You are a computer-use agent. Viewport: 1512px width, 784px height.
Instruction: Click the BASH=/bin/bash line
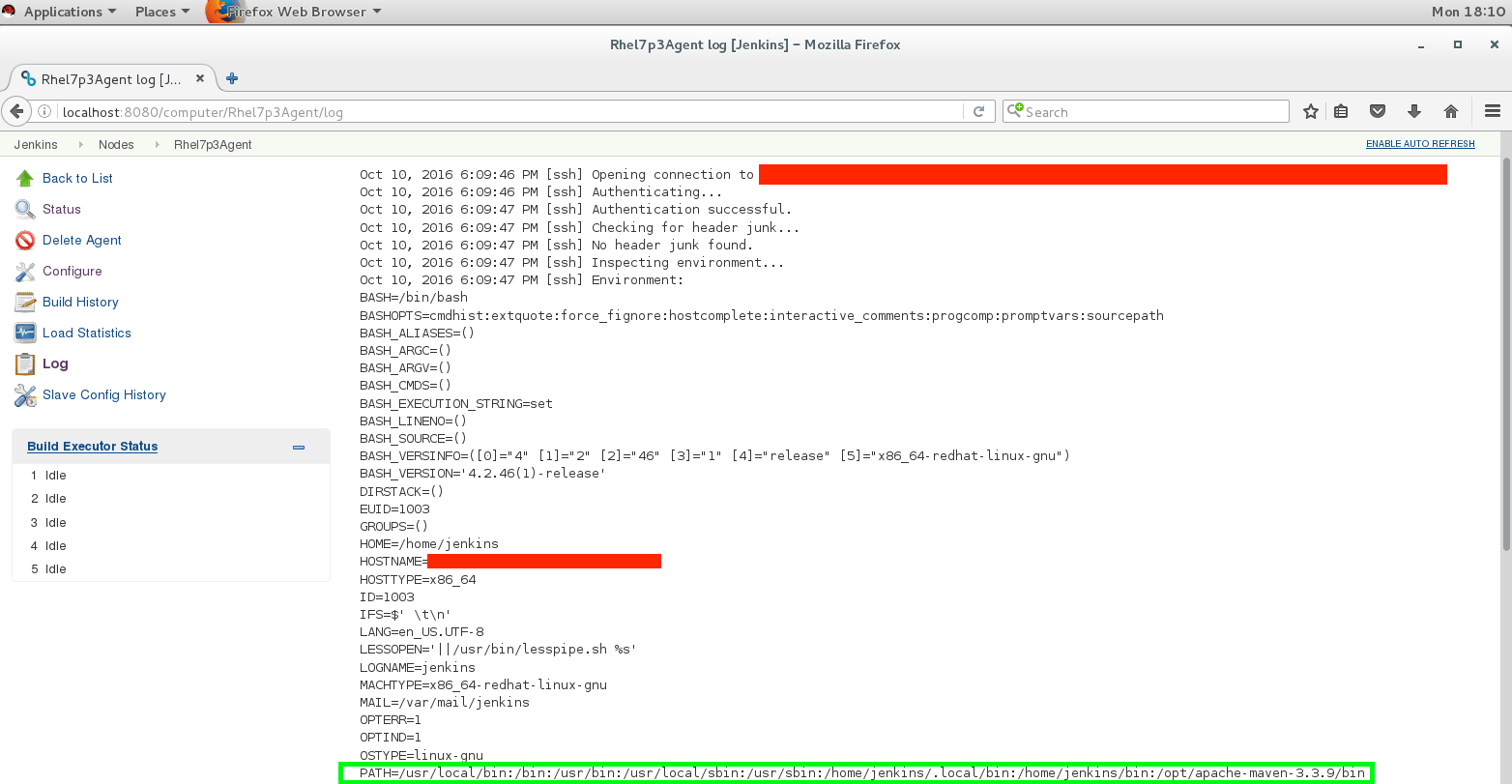click(414, 298)
